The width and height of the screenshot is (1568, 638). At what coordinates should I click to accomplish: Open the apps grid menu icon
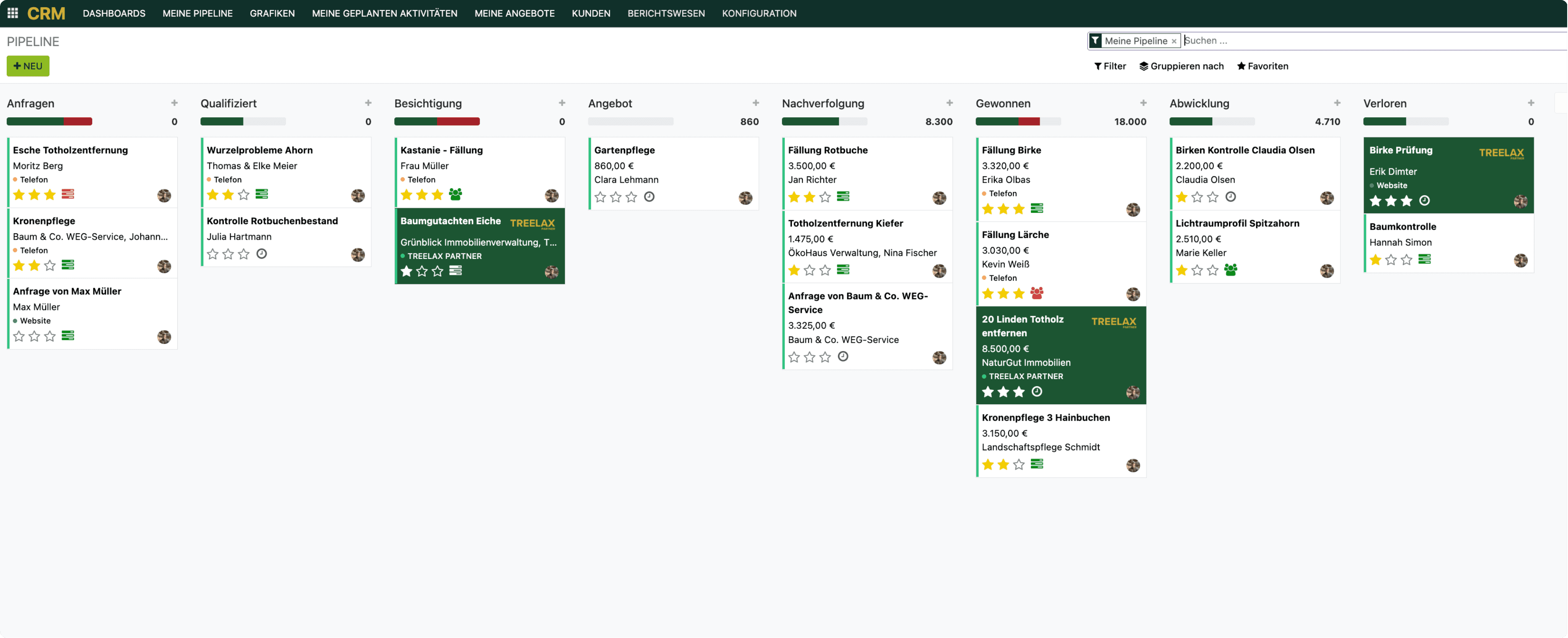click(12, 13)
